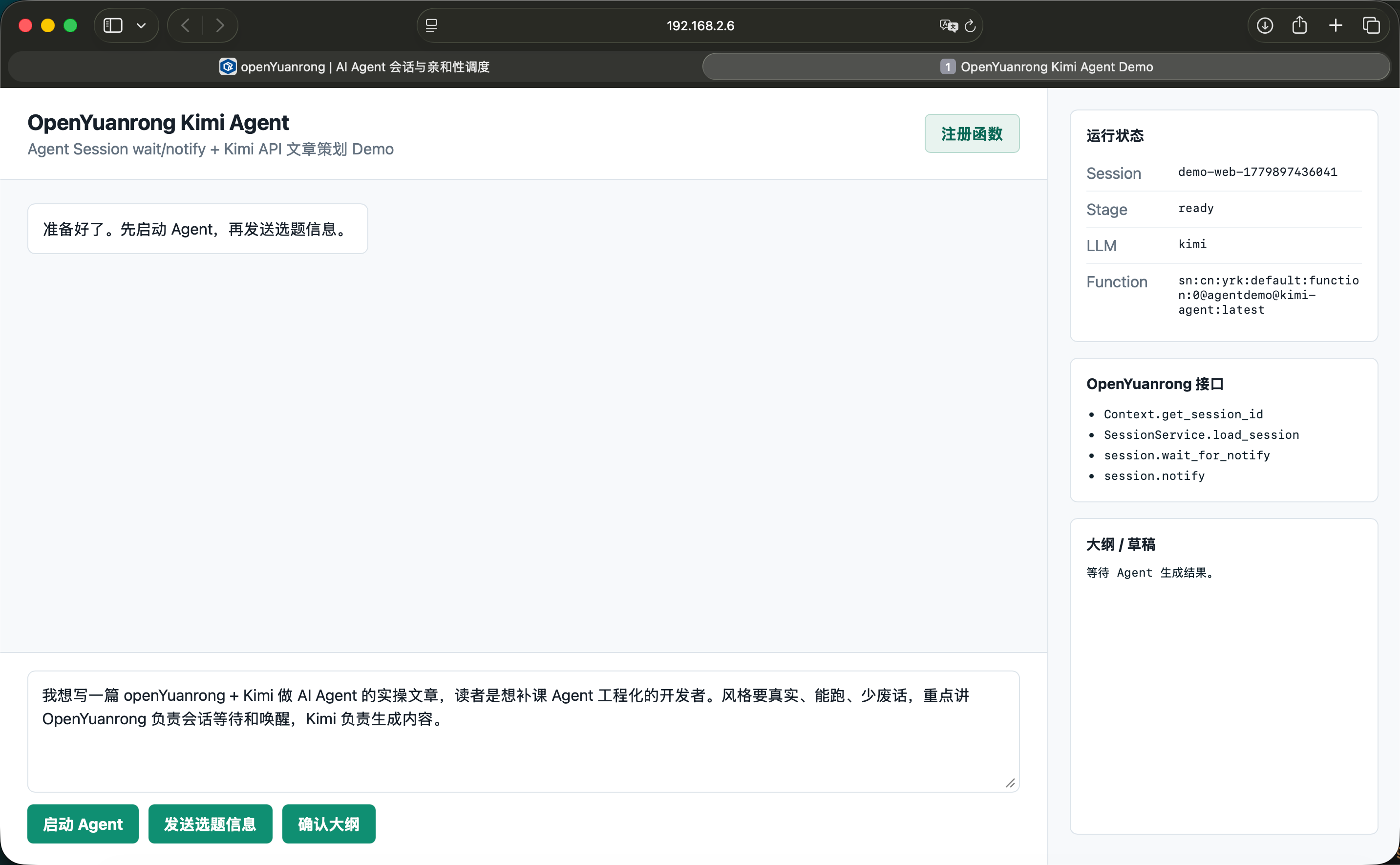
Task: Show tab overview icon
Action: (x=1371, y=26)
